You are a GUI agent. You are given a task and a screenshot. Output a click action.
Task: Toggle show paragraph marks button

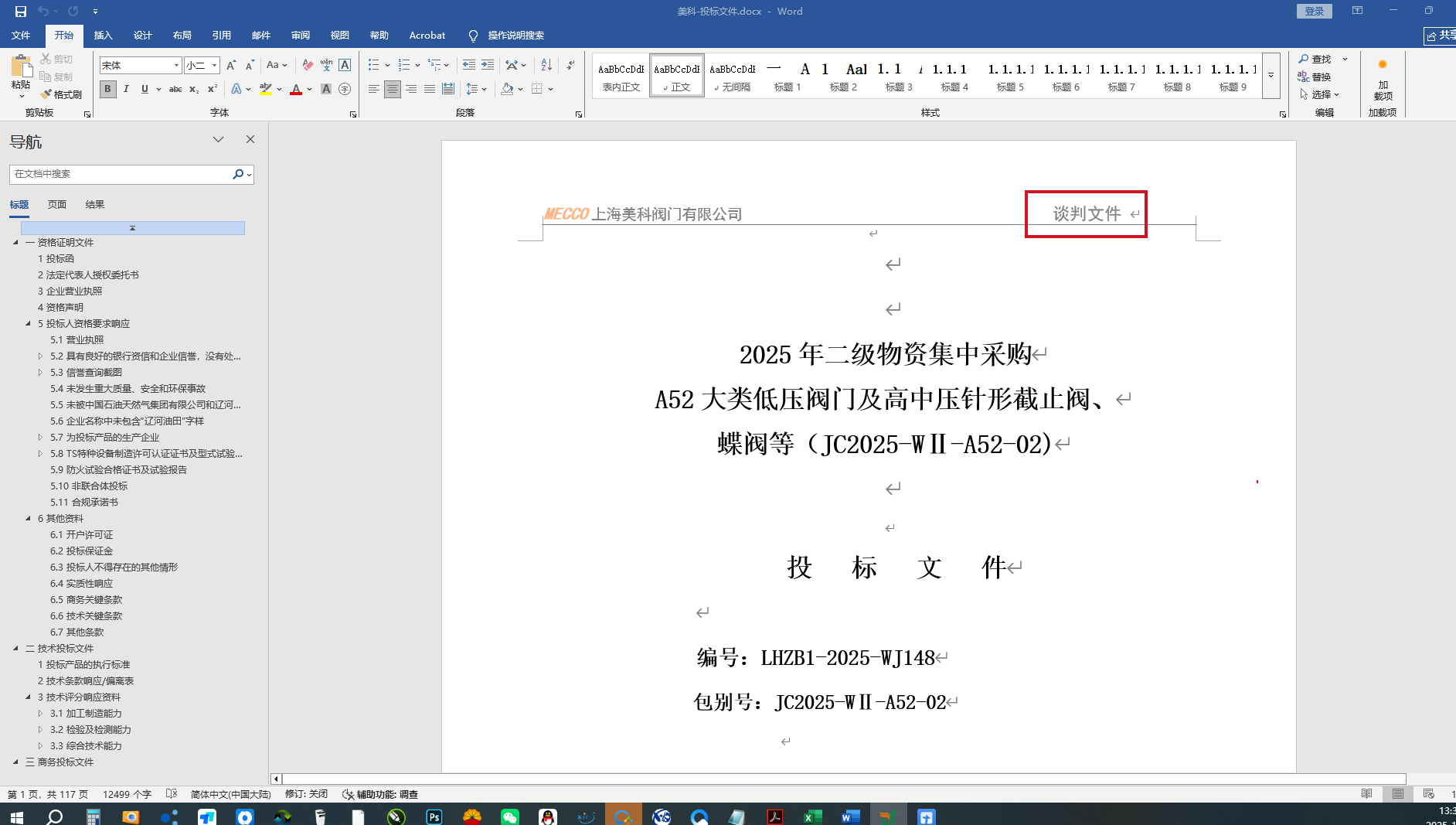point(570,65)
